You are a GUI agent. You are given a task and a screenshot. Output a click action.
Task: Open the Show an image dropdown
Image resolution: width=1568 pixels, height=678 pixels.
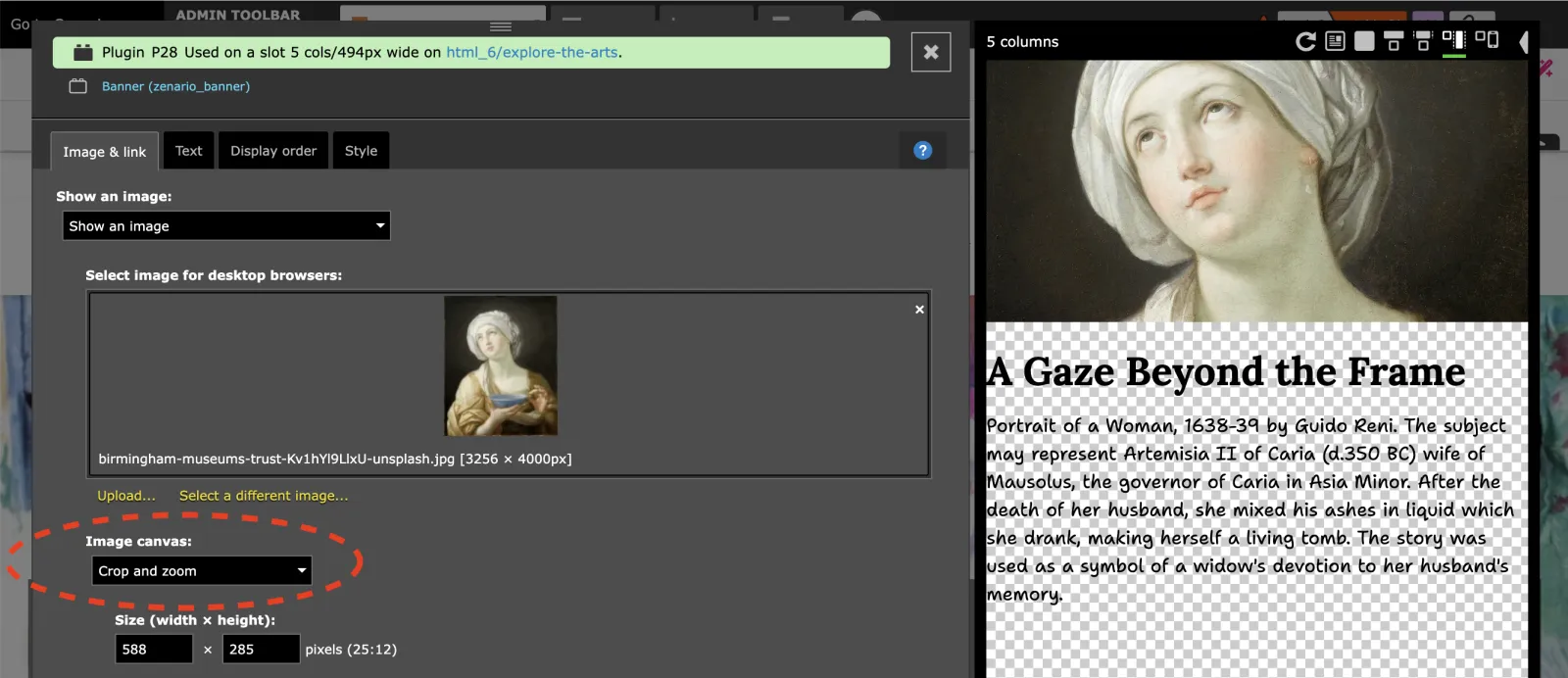coord(226,226)
